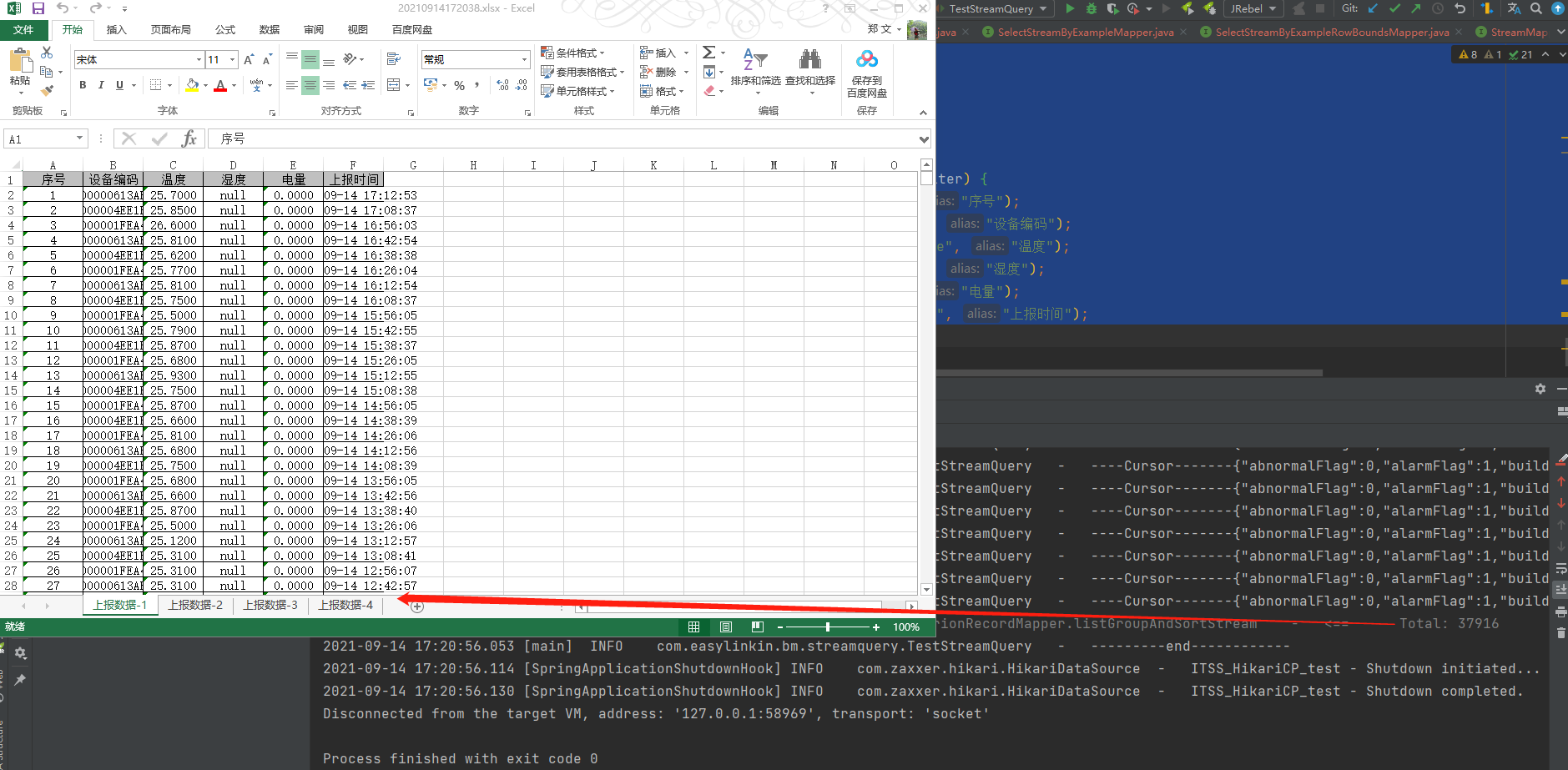The width and height of the screenshot is (1568, 770).
Task: Click the 保存到百度网盘 save button
Action: tap(867, 73)
